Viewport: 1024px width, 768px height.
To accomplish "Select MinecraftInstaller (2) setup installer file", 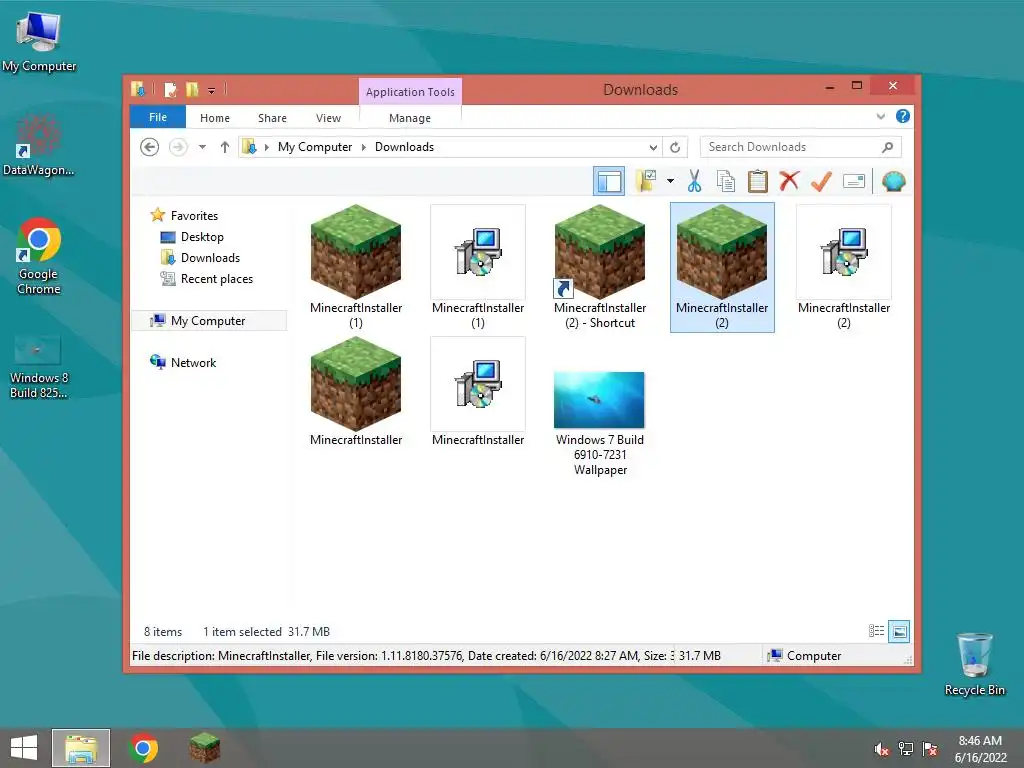I will [x=844, y=268].
